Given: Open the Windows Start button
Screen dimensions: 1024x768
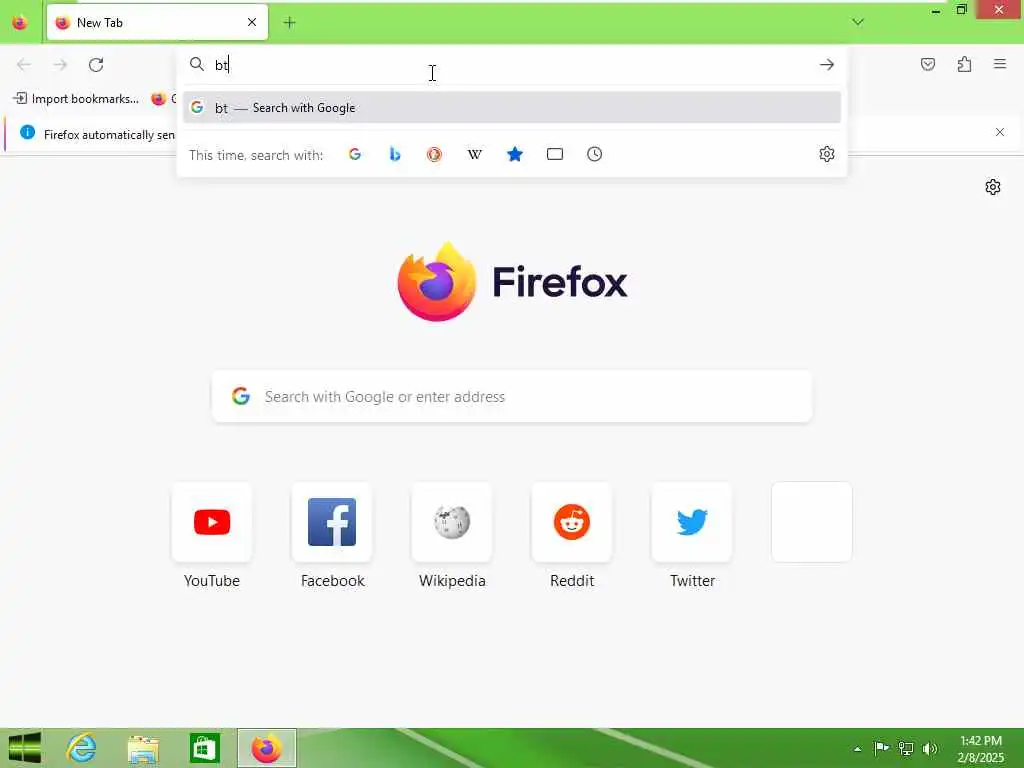Looking at the screenshot, I should [x=24, y=748].
